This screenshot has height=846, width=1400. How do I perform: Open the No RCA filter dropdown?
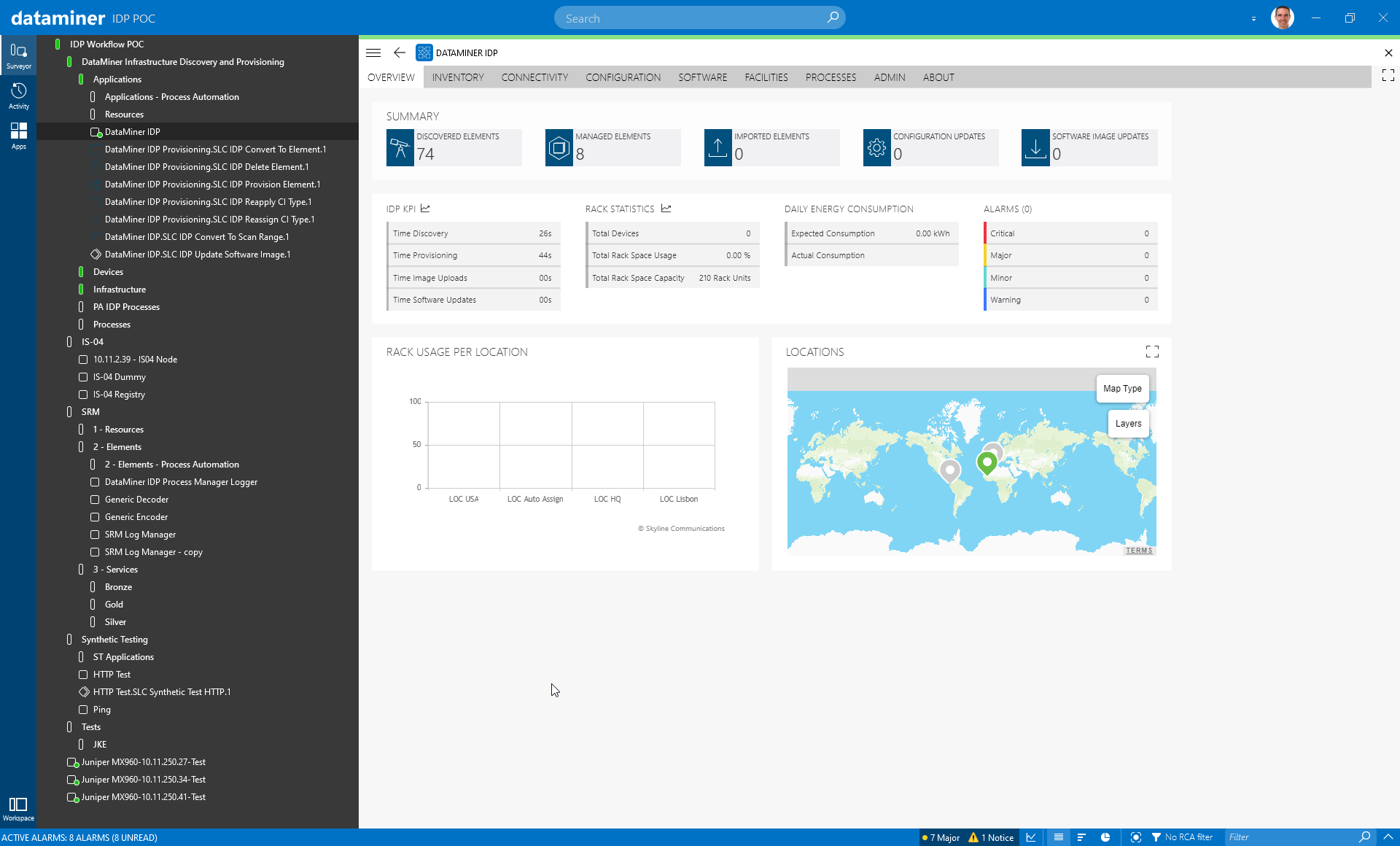1182,837
